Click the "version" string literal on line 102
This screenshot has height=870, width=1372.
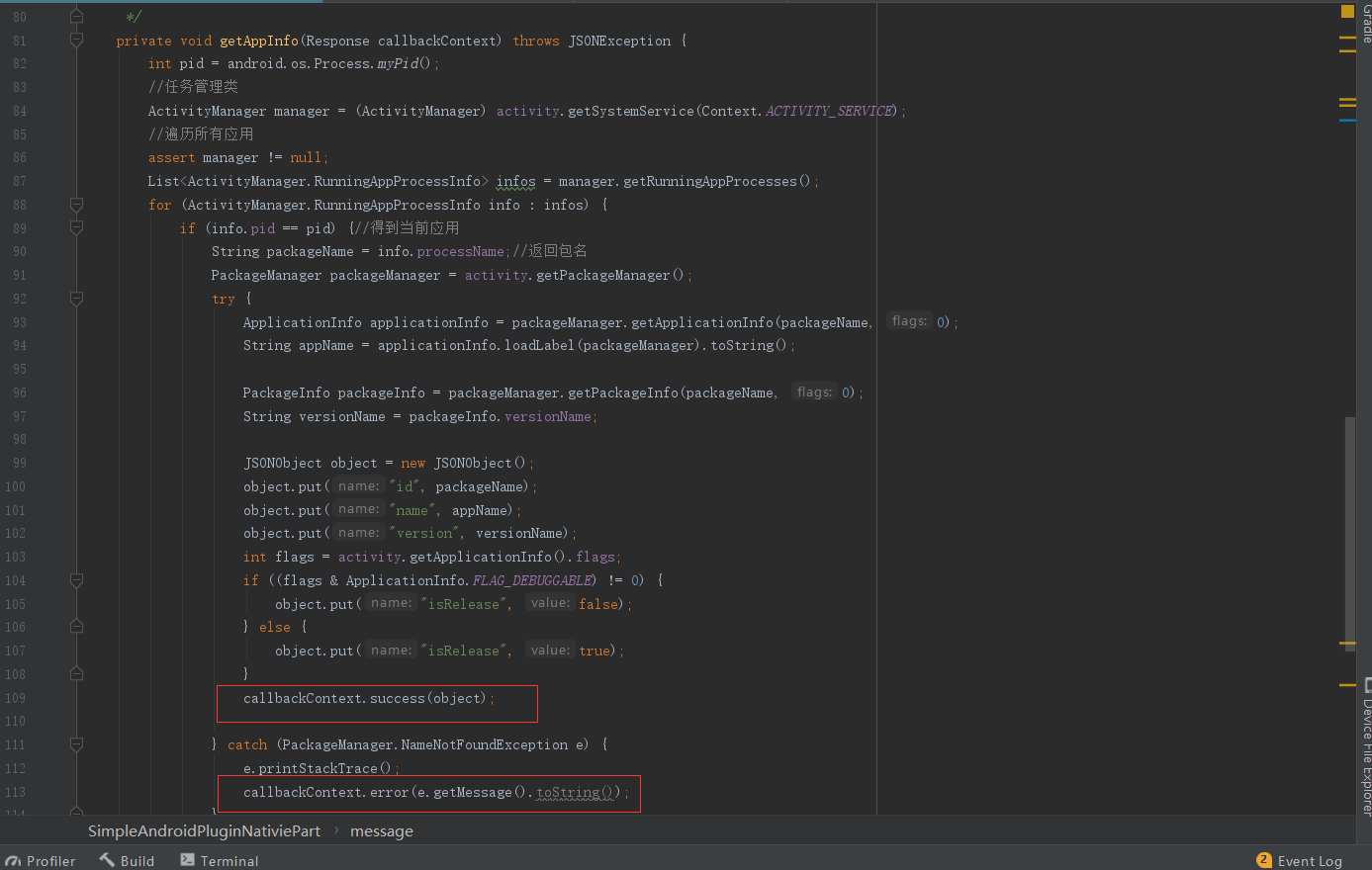426,533
